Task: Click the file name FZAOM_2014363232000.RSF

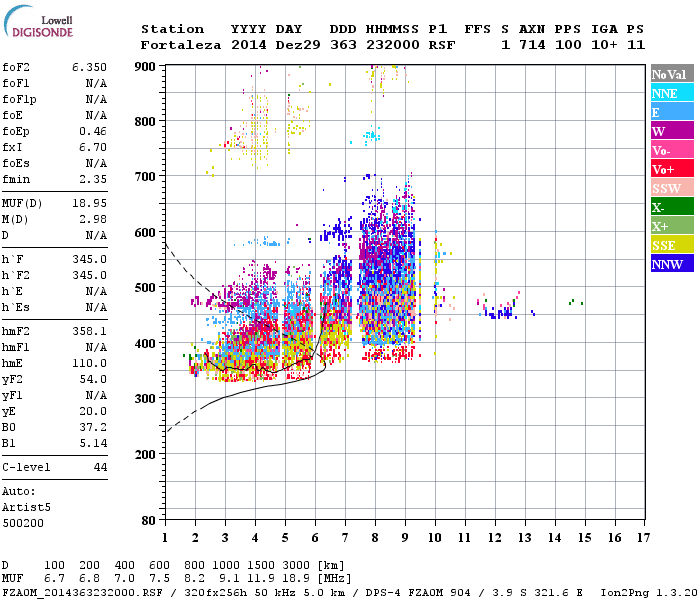Action: (x=83, y=593)
